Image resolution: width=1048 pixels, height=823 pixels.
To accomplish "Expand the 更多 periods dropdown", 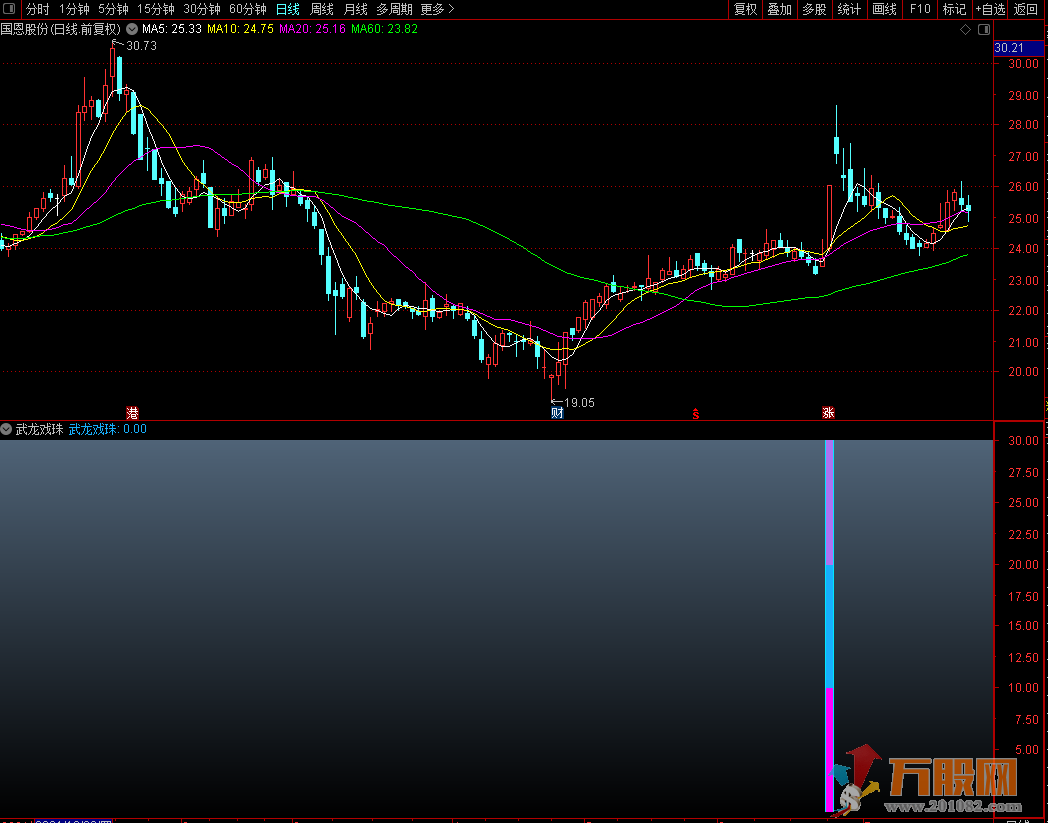I will click(x=437, y=9).
